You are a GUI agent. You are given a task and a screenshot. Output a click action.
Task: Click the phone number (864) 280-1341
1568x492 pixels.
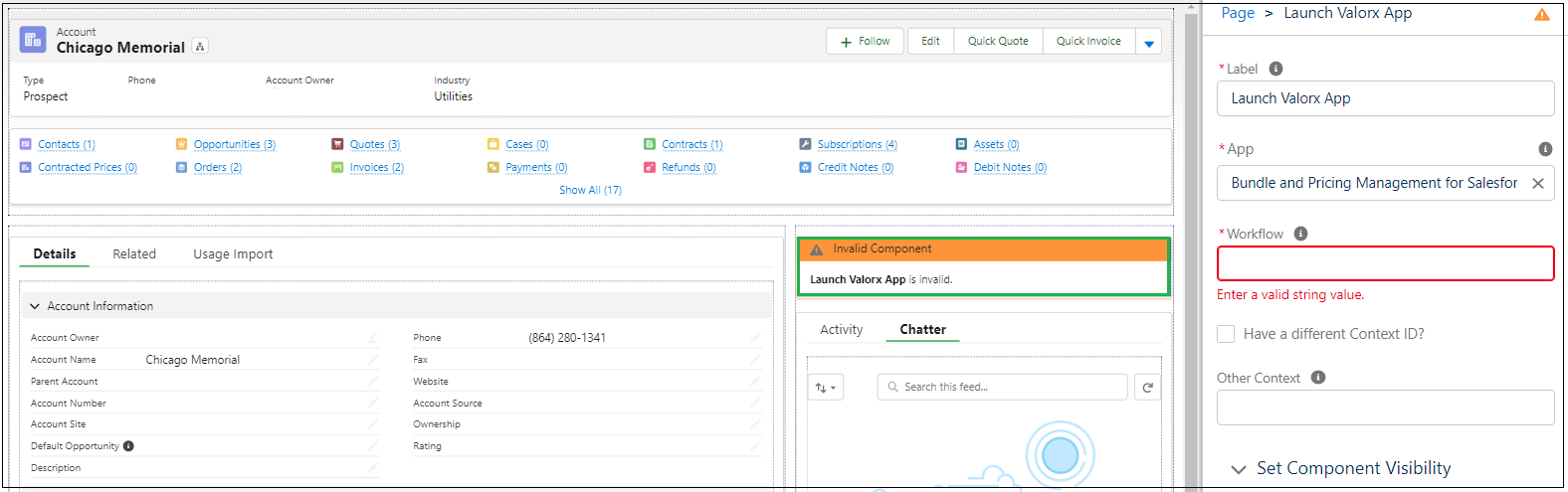(x=567, y=338)
